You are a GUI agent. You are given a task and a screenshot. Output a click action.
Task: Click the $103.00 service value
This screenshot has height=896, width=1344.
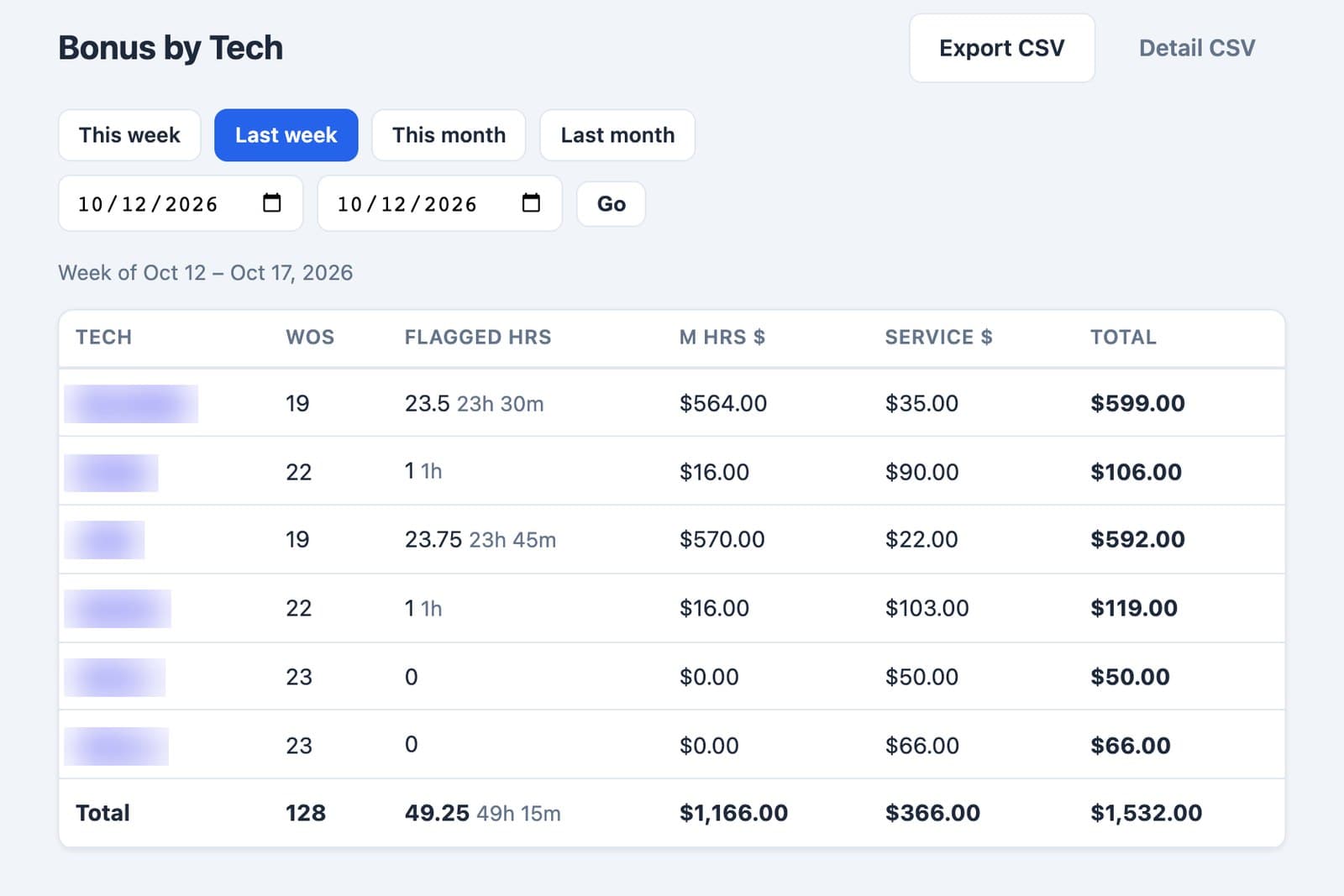[x=927, y=609]
